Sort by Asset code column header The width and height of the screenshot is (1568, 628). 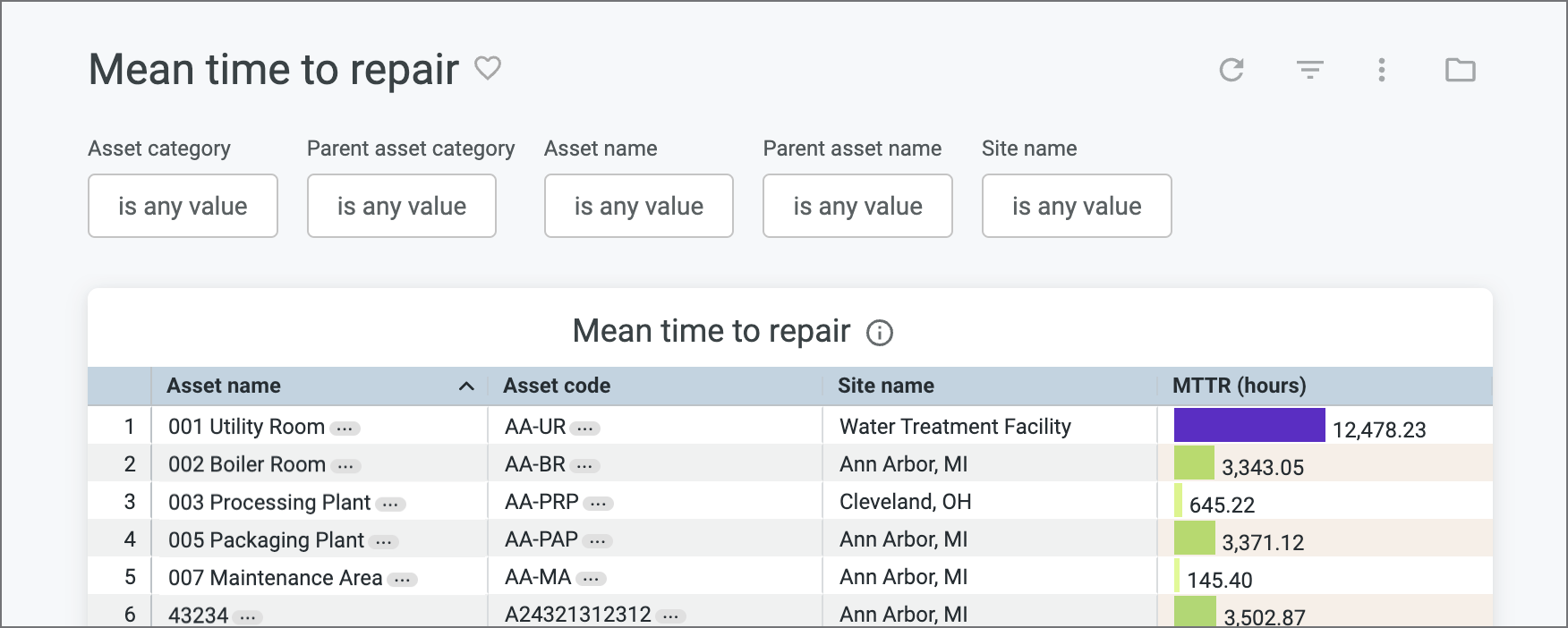coord(557,386)
